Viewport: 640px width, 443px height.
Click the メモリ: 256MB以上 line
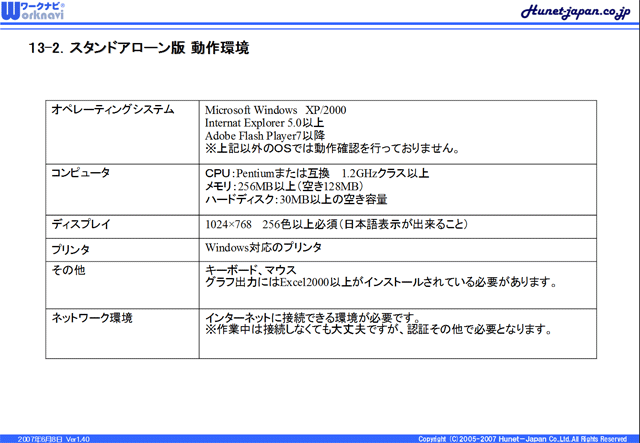pyautogui.click(x=283, y=186)
